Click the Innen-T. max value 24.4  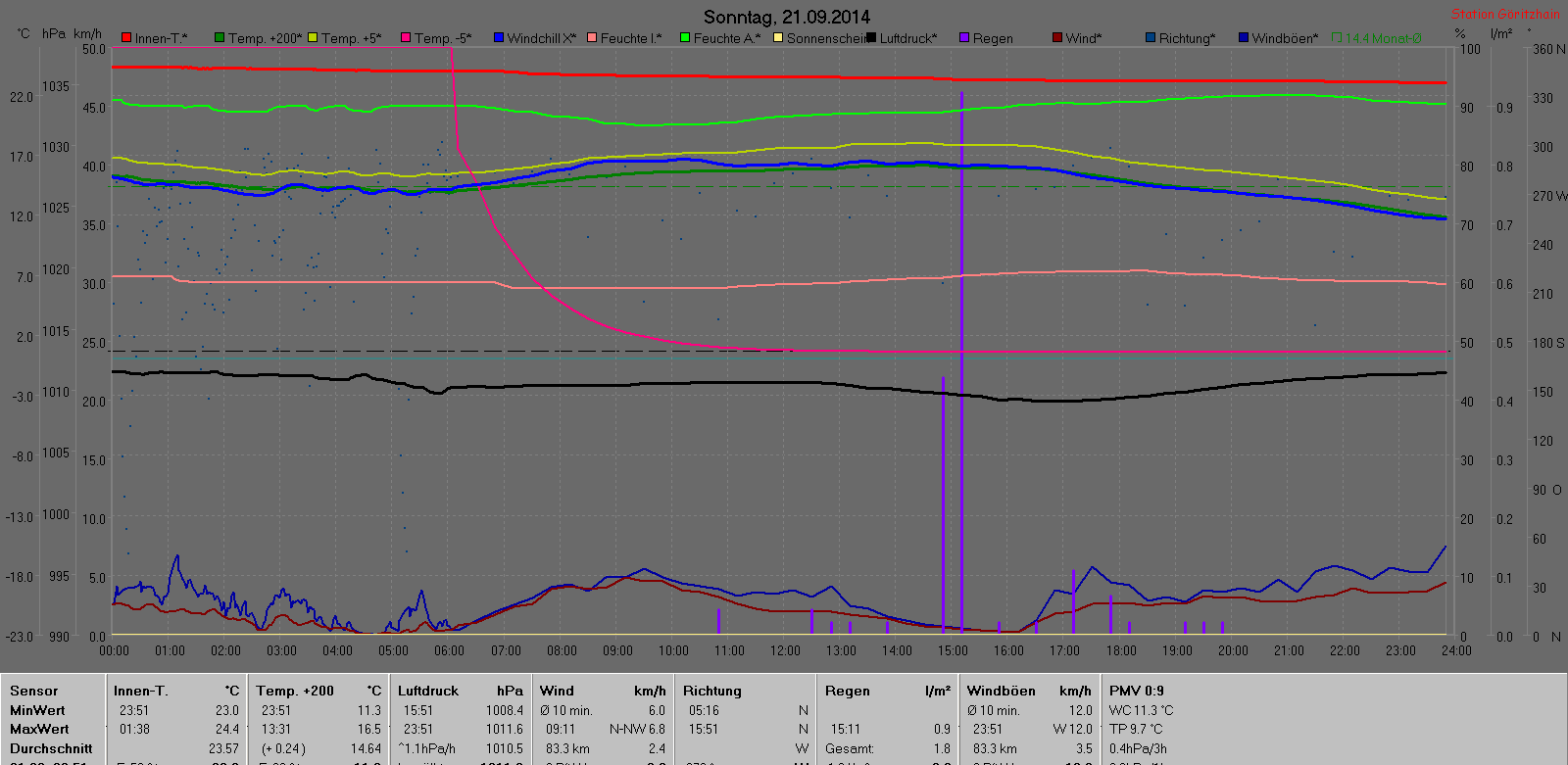coord(227,729)
